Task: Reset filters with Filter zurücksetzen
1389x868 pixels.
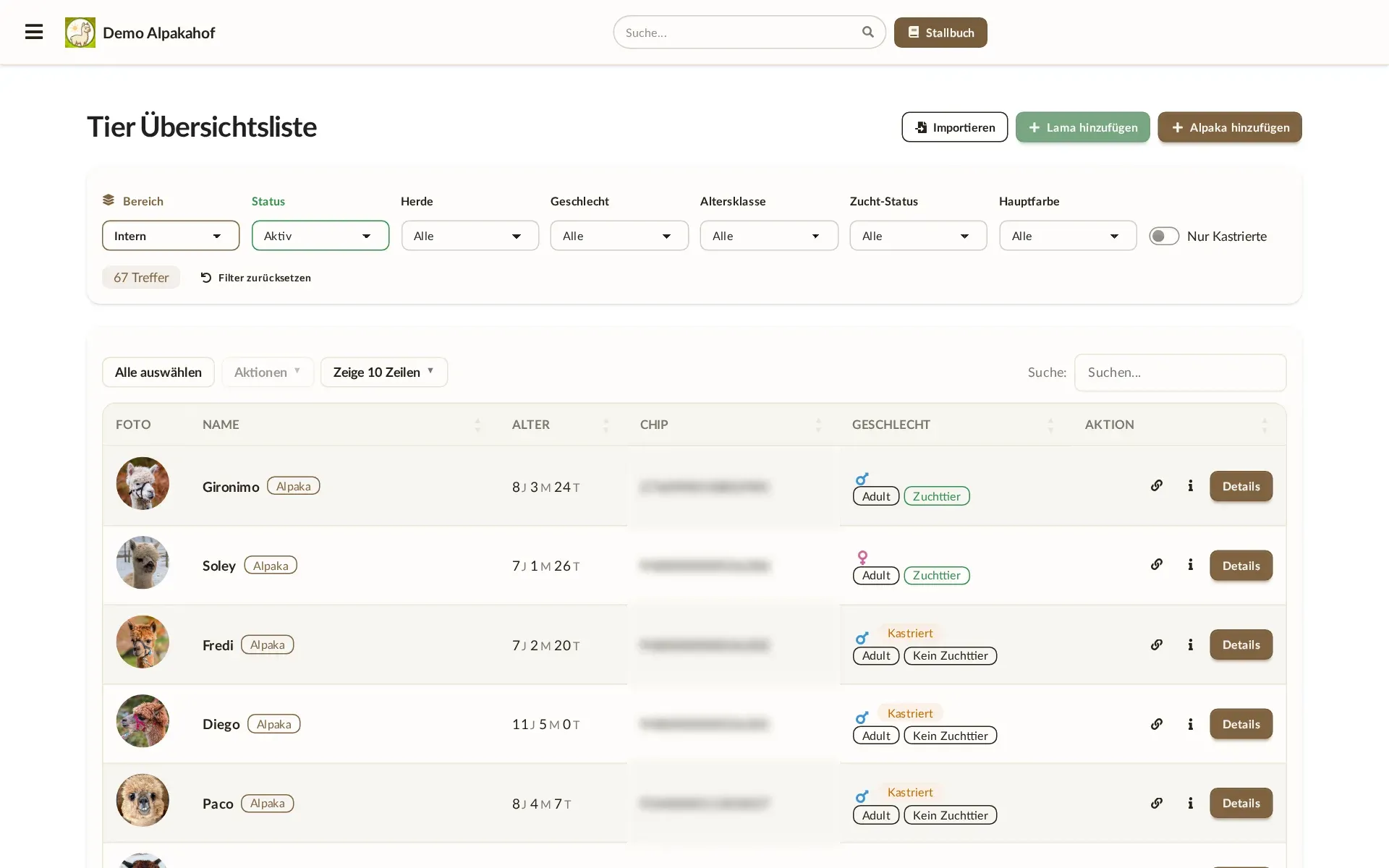Action: [x=256, y=278]
